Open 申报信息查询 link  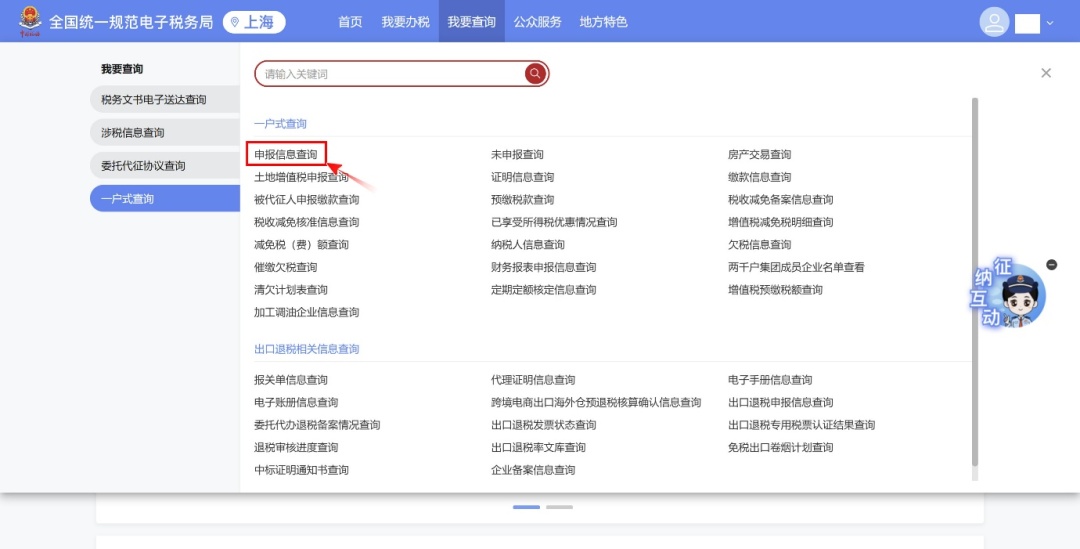pyautogui.click(x=286, y=155)
